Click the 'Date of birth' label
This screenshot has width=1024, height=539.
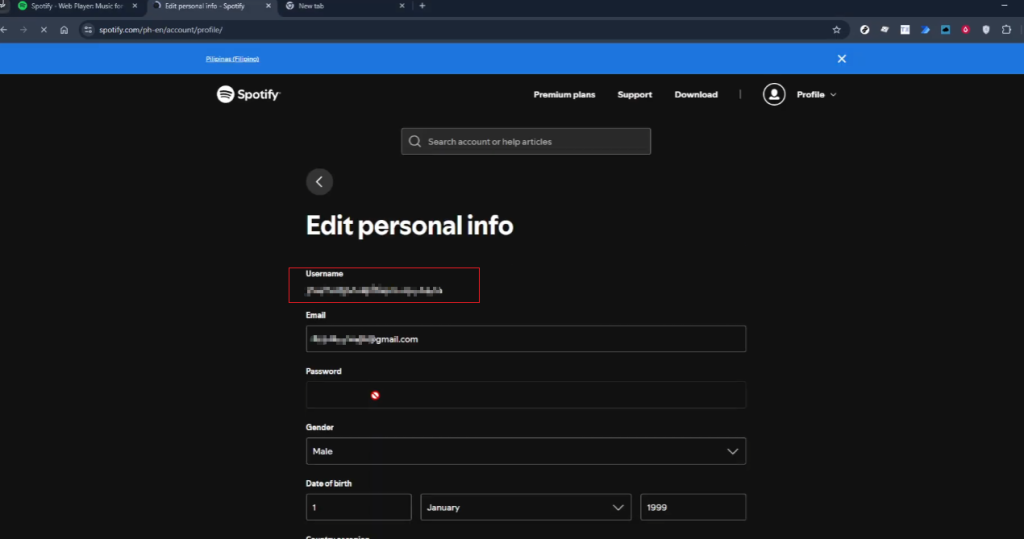click(328, 483)
